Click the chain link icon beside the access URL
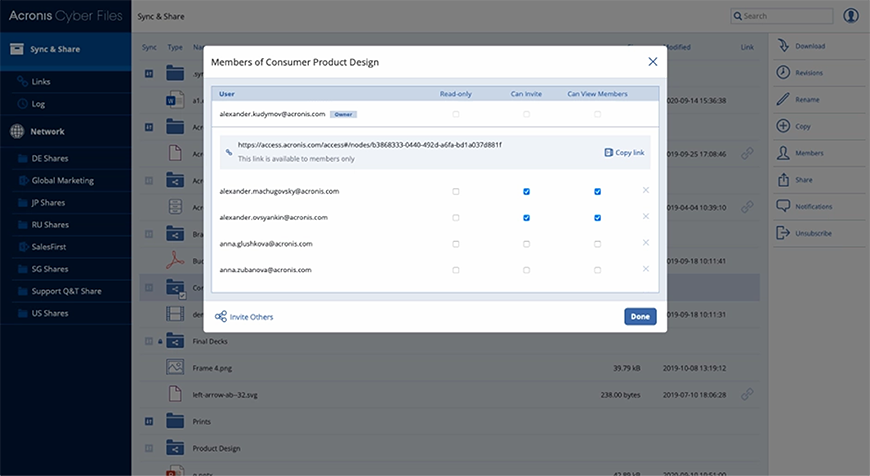870x476 pixels. [229, 152]
